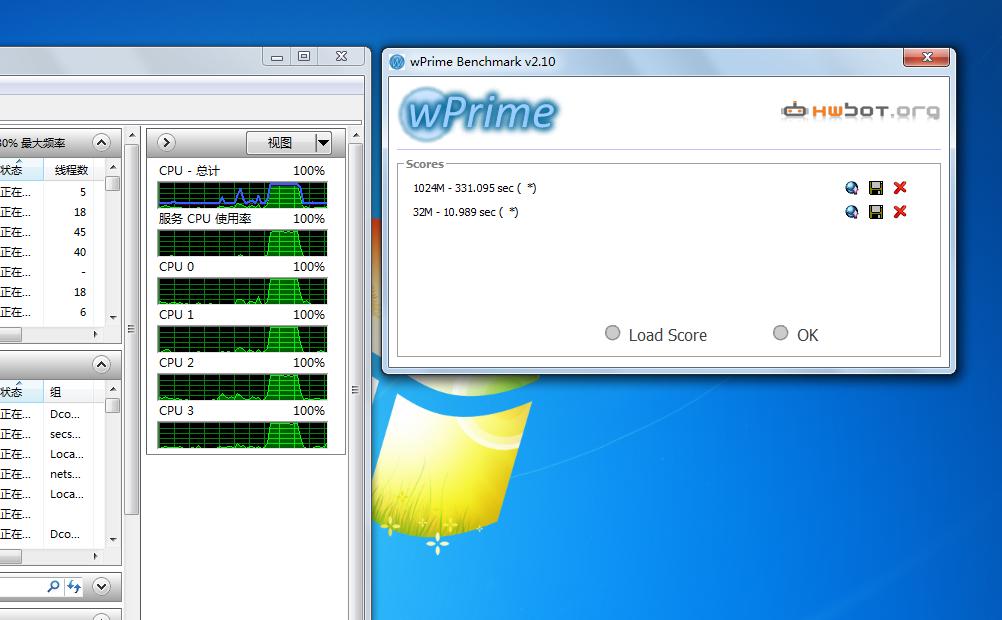Sort by the 线程数 column header
Screen dimensions: 1002x620
coord(71,170)
